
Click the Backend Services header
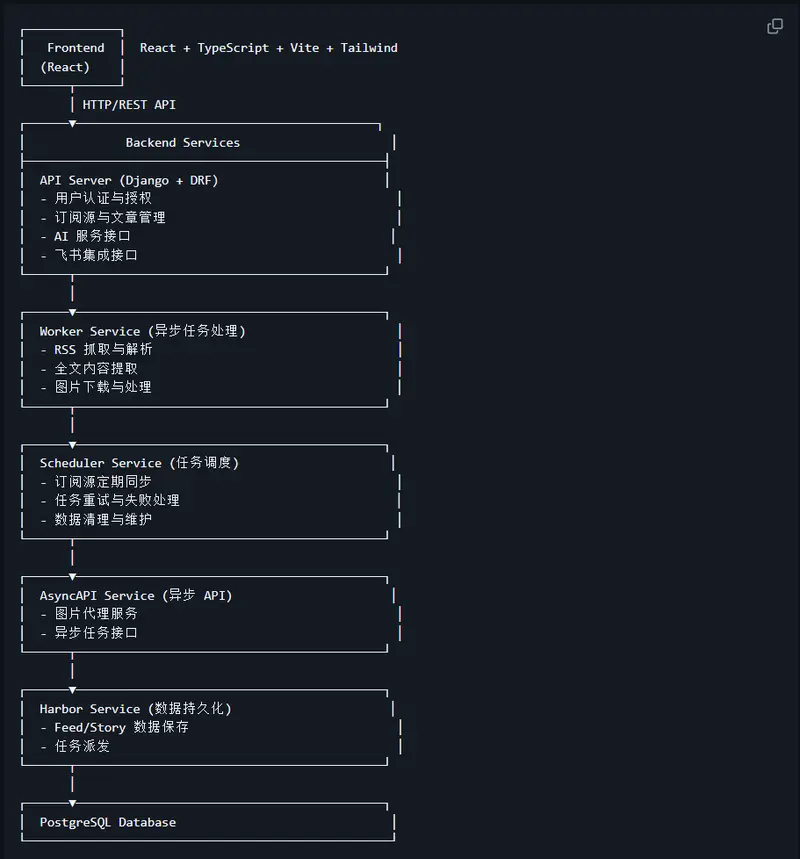tap(182, 143)
